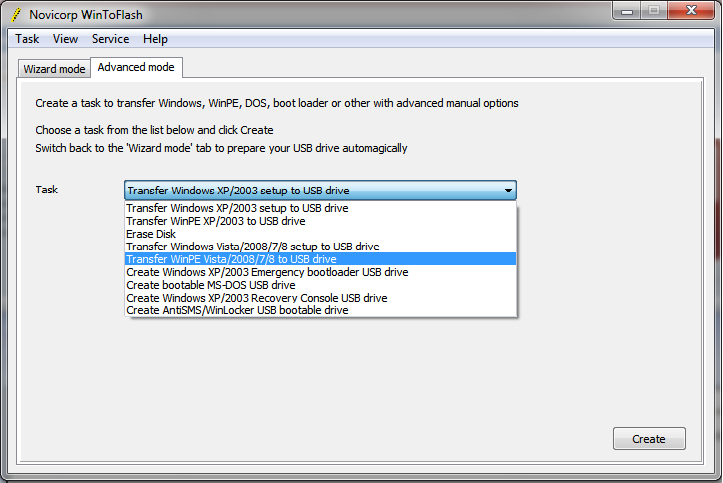This screenshot has width=723, height=483.
Task: Pick Create bootable MS-DOS USB drive
Action: [x=320, y=285]
